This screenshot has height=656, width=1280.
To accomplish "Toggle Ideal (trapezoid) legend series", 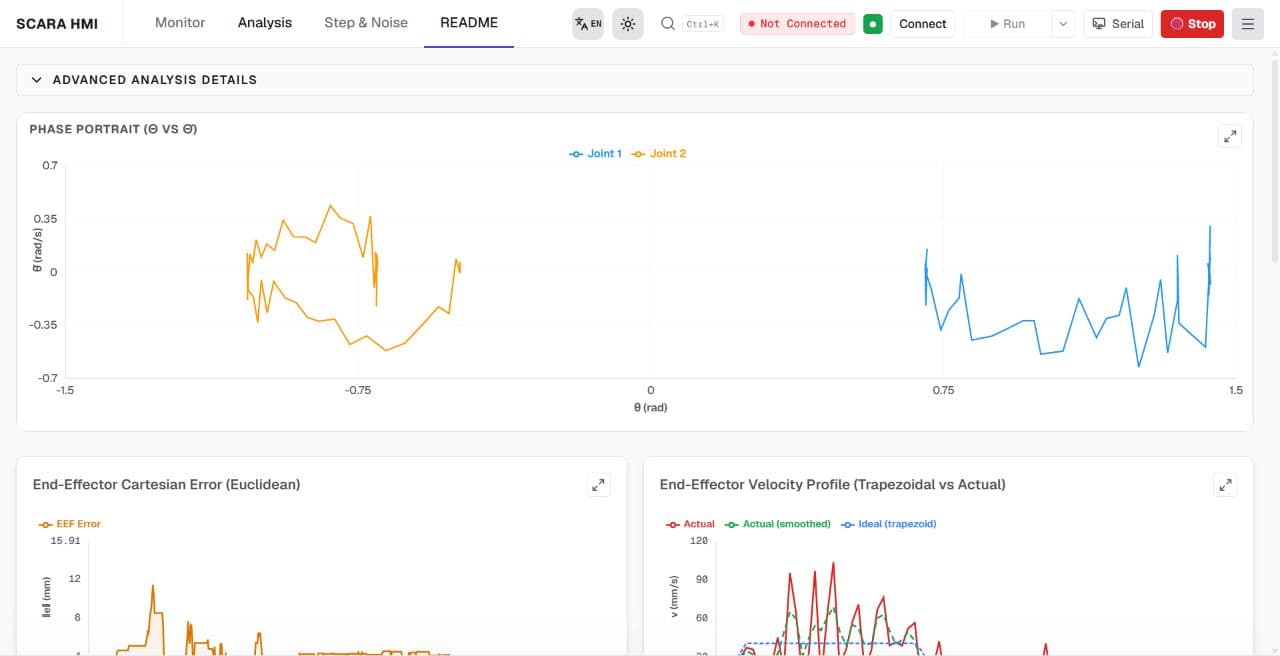I will click(888, 523).
